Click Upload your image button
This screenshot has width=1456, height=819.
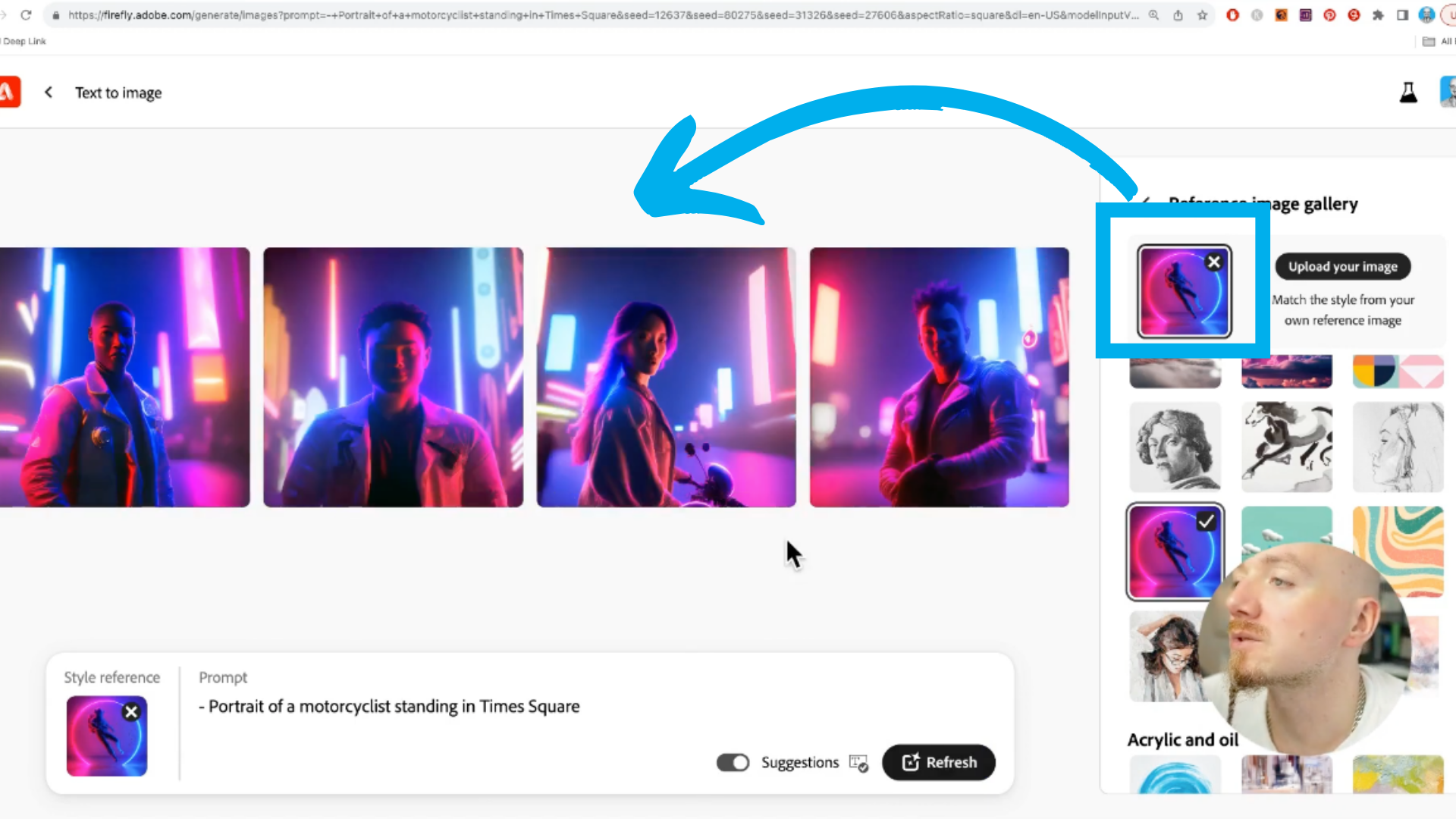[x=1342, y=267]
